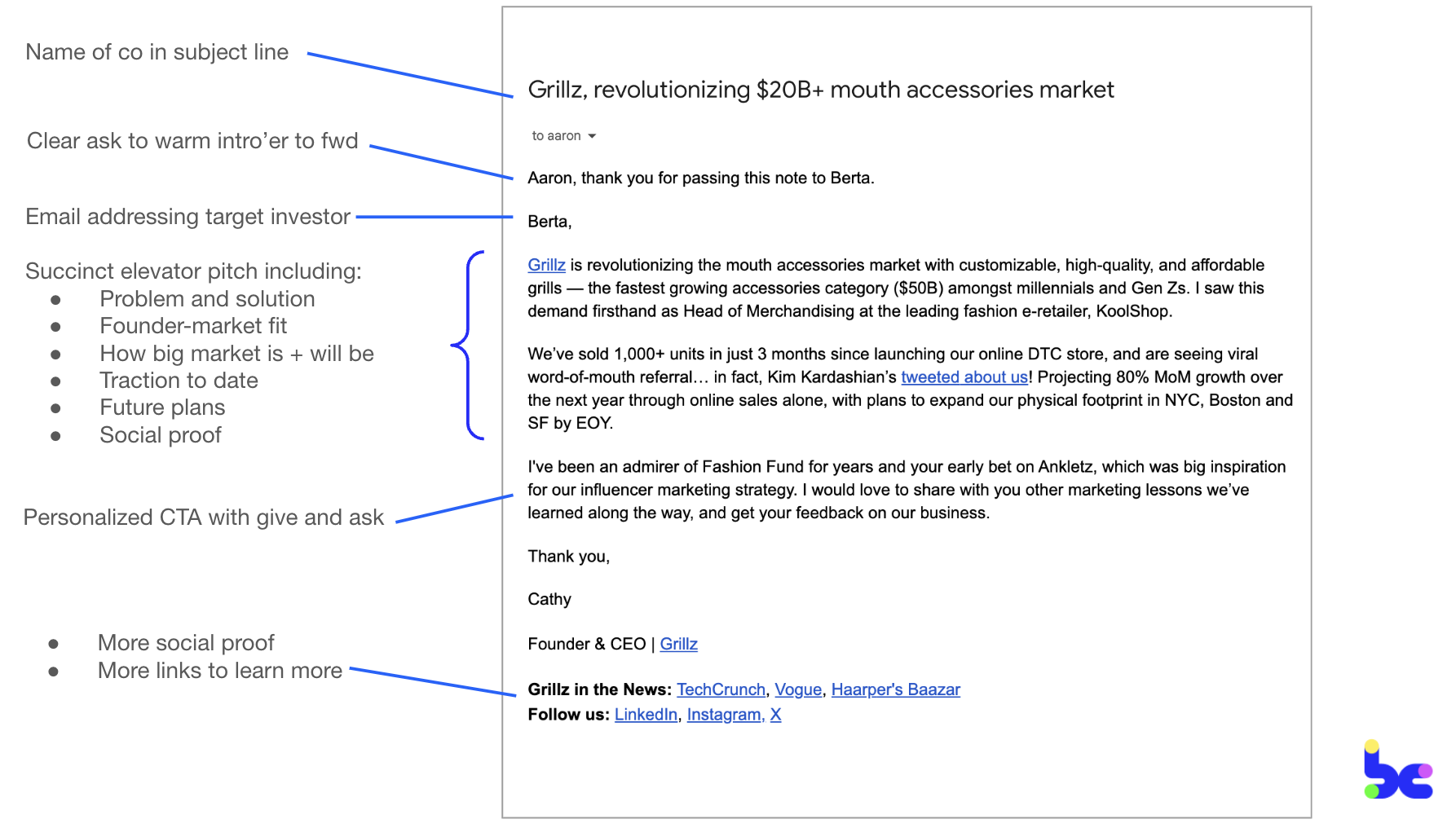The height and width of the screenshot is (828, 1456).
Task: Click the "More links to learn more" bullet
Action: coord(219,671)
